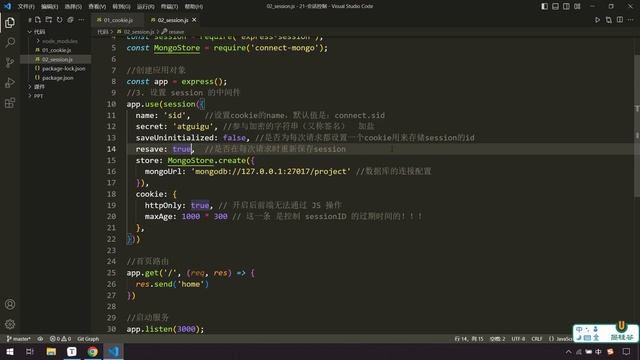Toggle Secondary Side Bar layout button
640x360 pixels.
(566, 6)
